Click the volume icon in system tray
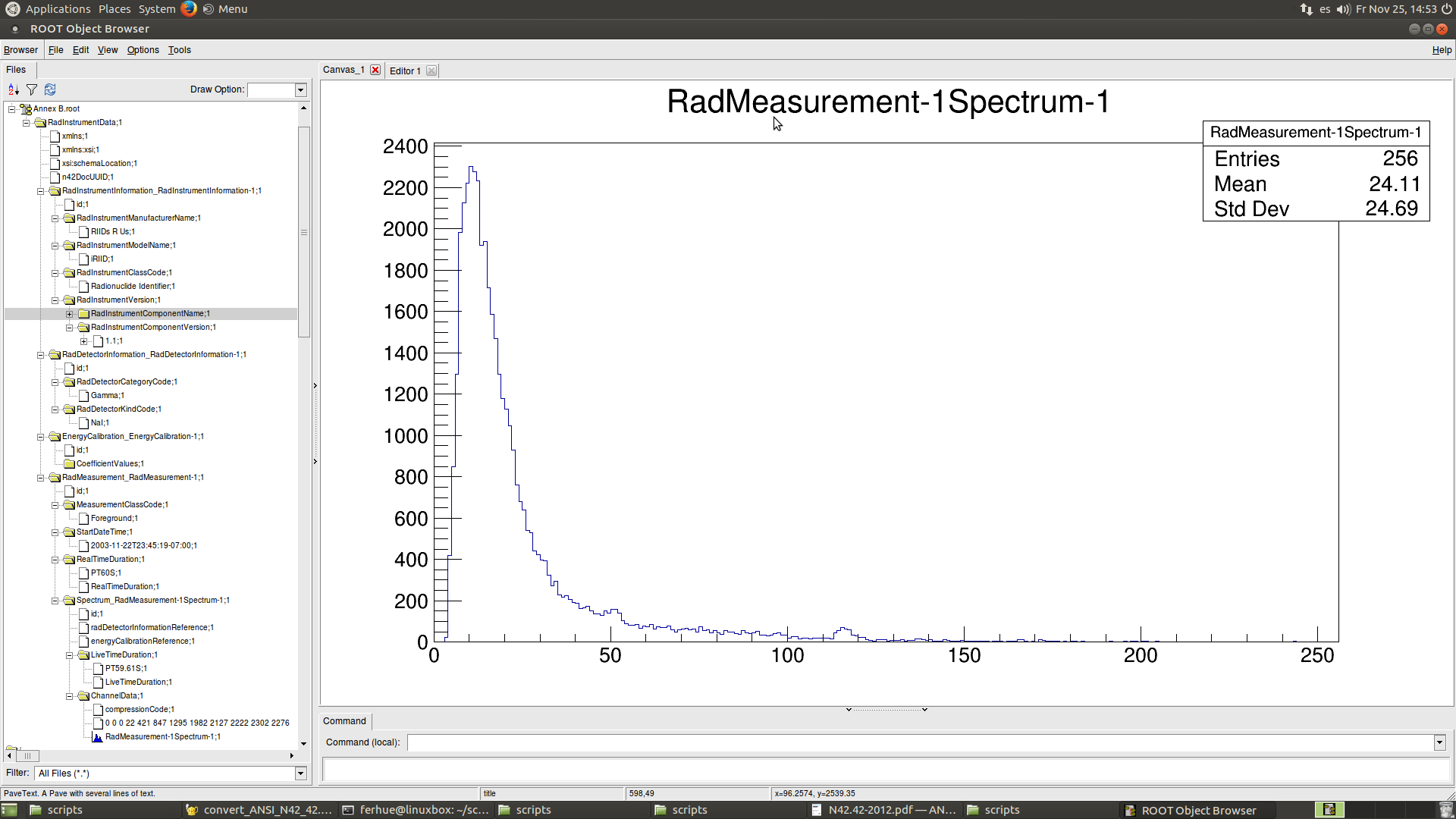Screen dimensions: 1456x819 (x=1343, y=9)
